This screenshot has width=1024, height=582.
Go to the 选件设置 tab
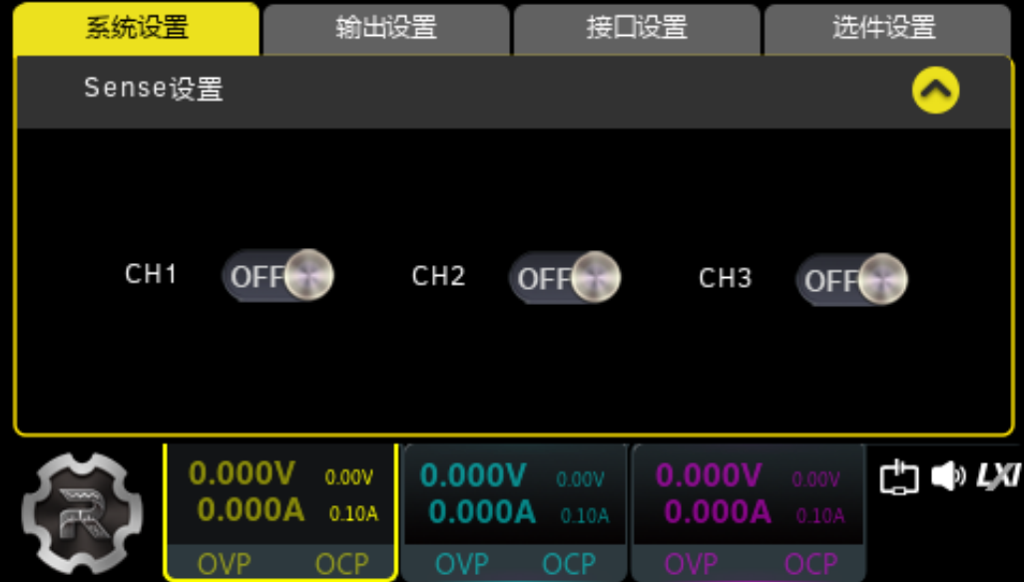coord(885,28)
